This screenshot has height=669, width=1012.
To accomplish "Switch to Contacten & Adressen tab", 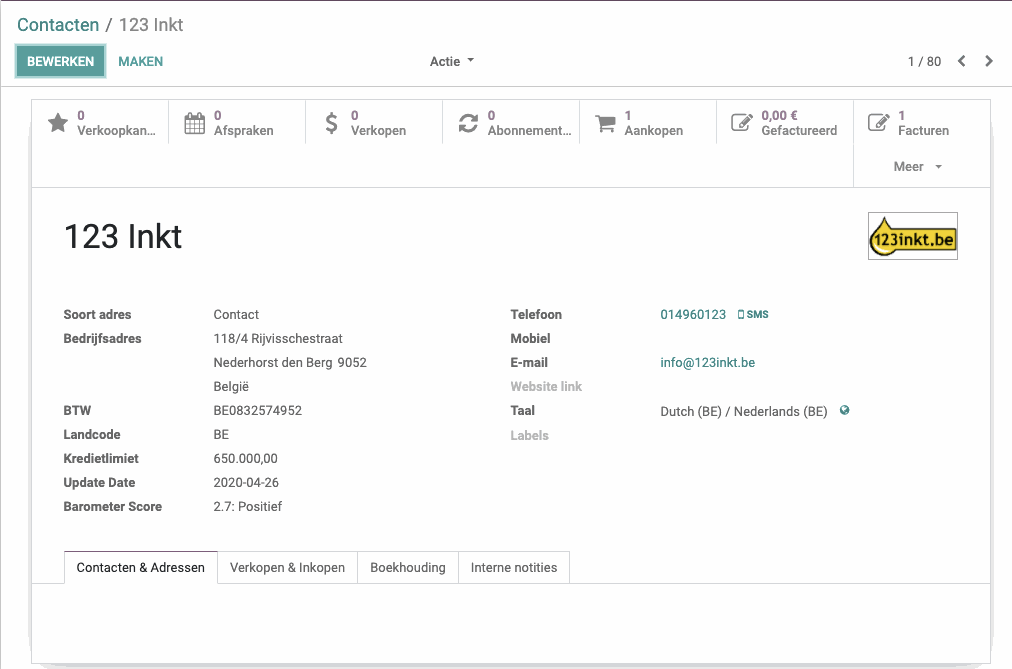I will 141,567.
